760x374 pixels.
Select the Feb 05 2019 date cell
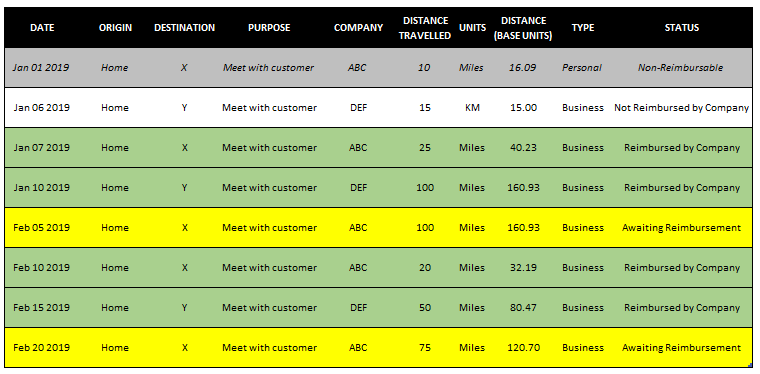point(41,228)
